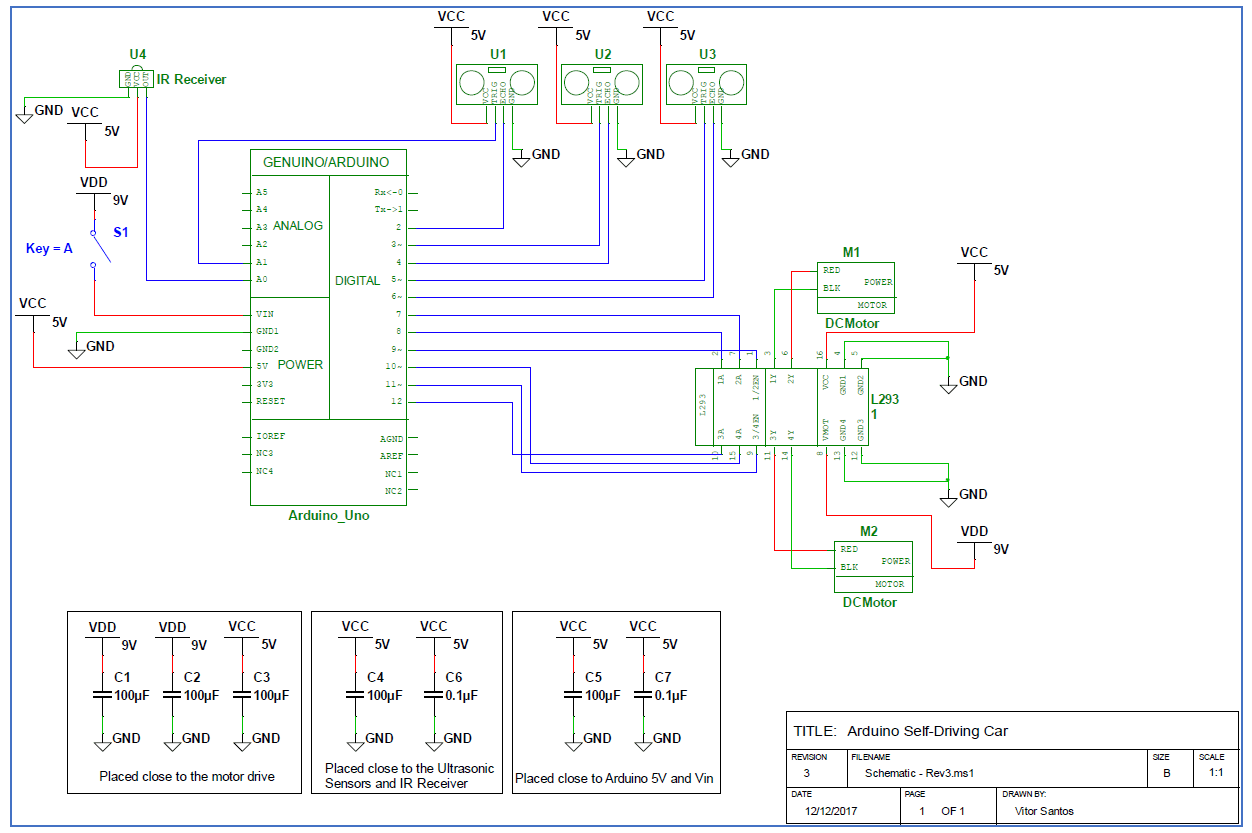1252x833 pixels.
Task: Click the U3 ultrasonic sensor symbol
Action: (x=706, y=84)
